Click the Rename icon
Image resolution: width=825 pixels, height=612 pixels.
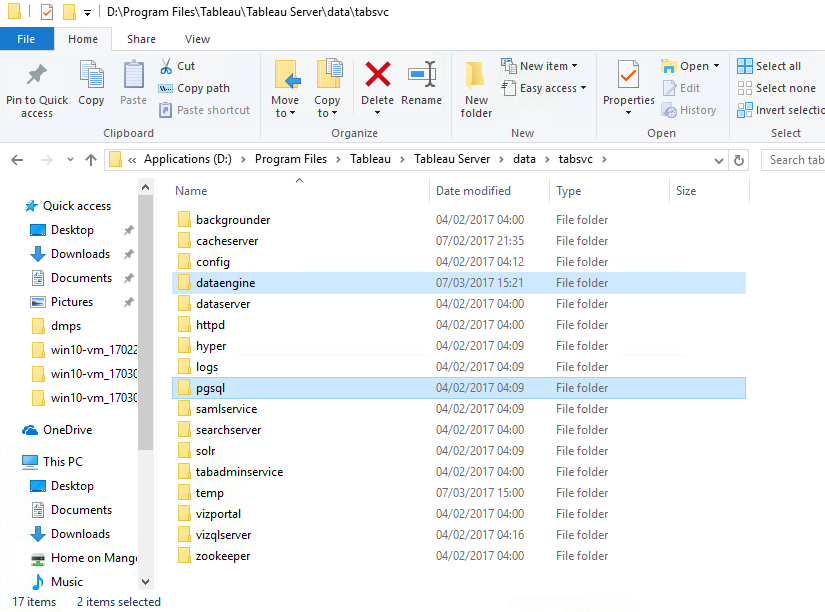[421, 74]
